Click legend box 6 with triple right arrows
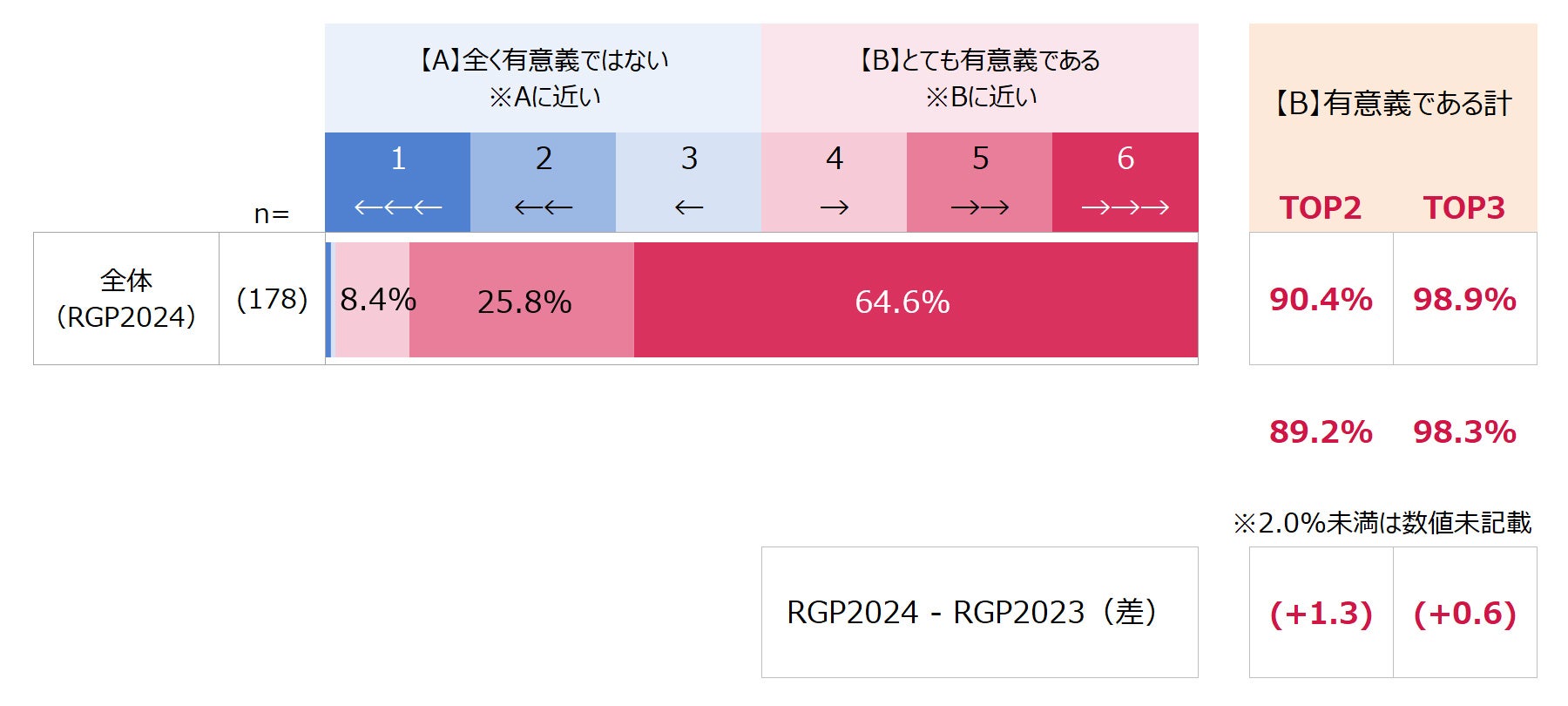The height and width of the screenshot is (706, 1568). 1125,182
